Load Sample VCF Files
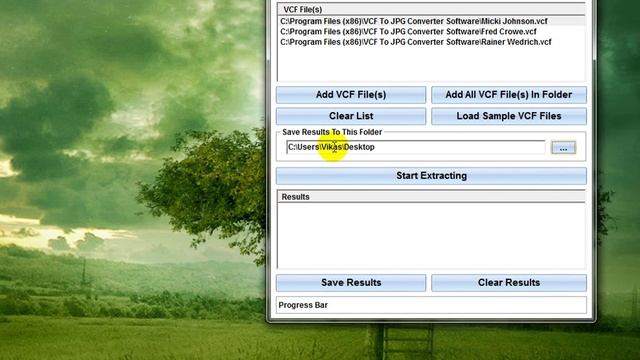The width and height of the screenshot is (640, 360). point(509,116)
